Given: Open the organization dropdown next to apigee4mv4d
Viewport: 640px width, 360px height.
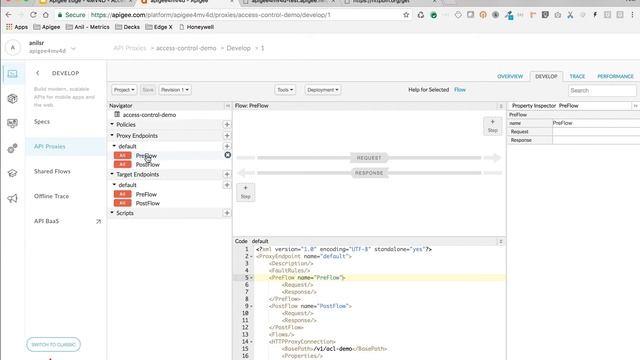Looking at the screenshot, I should click(x=73, y=50).
